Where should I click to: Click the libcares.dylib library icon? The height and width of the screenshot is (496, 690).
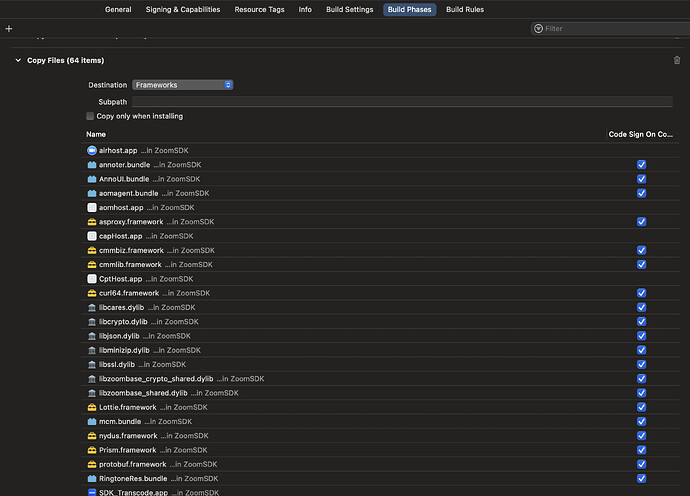pyautogui.click(x=92, y=308)
